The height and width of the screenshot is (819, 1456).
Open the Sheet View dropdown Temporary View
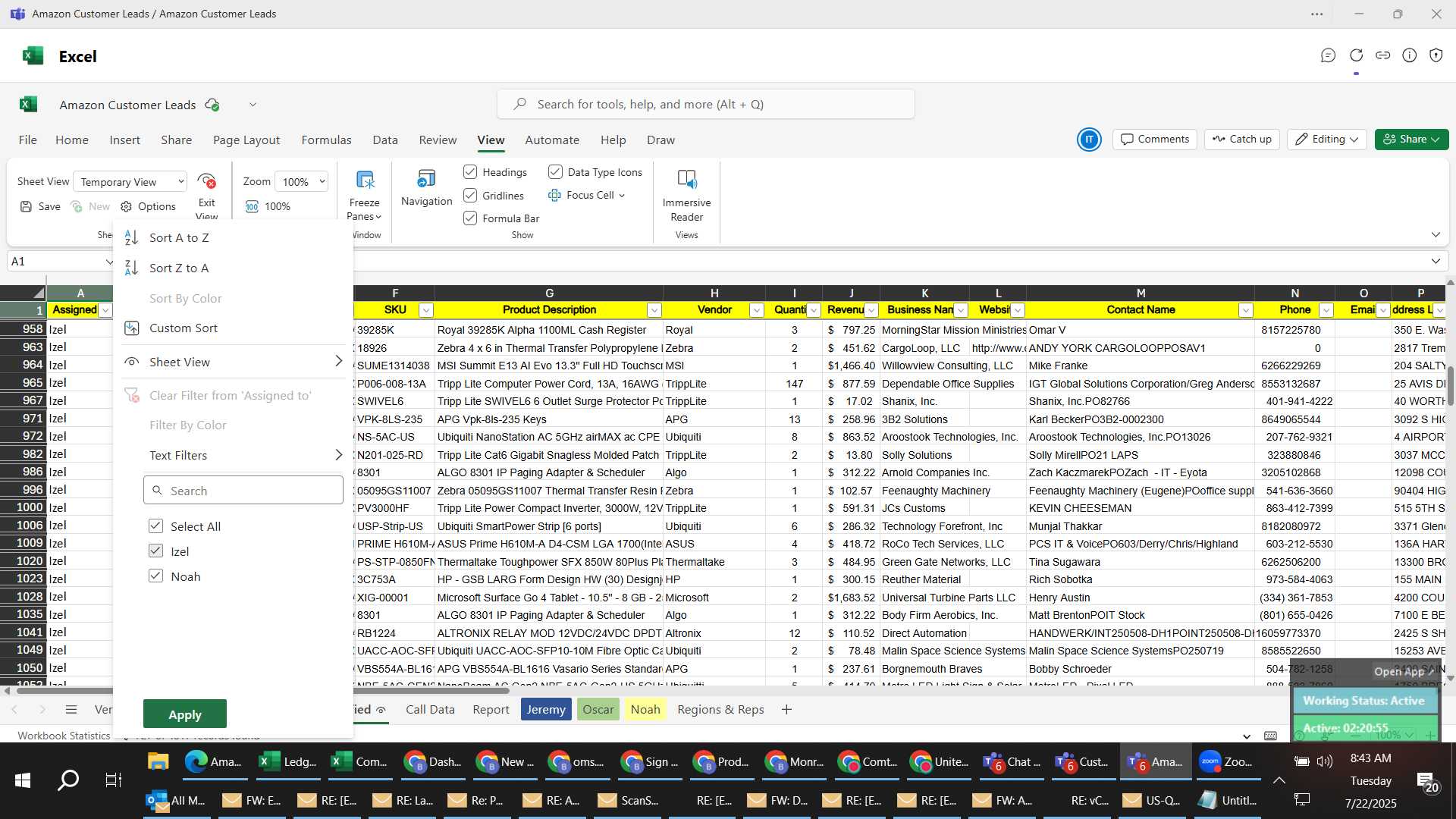(130, 182)
